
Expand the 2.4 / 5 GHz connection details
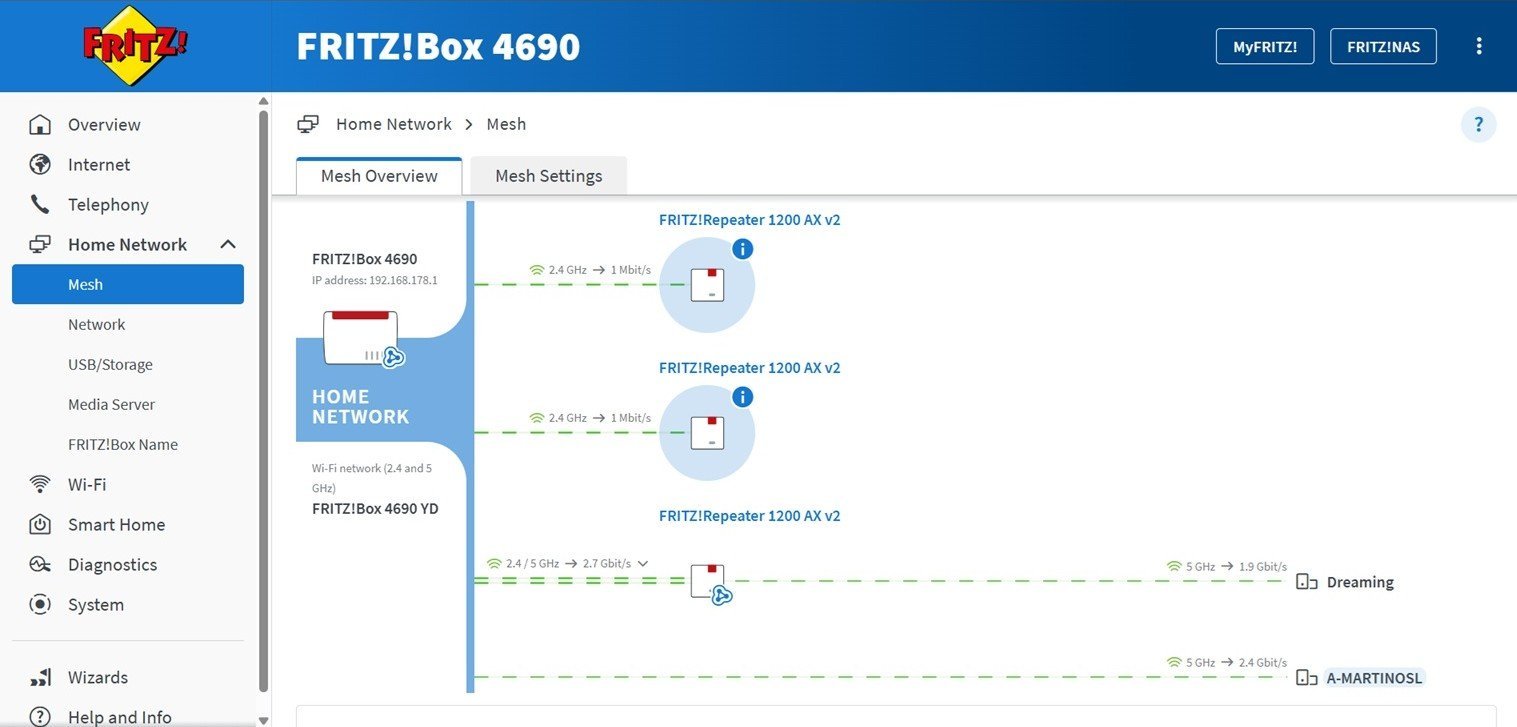click(643, 563)
